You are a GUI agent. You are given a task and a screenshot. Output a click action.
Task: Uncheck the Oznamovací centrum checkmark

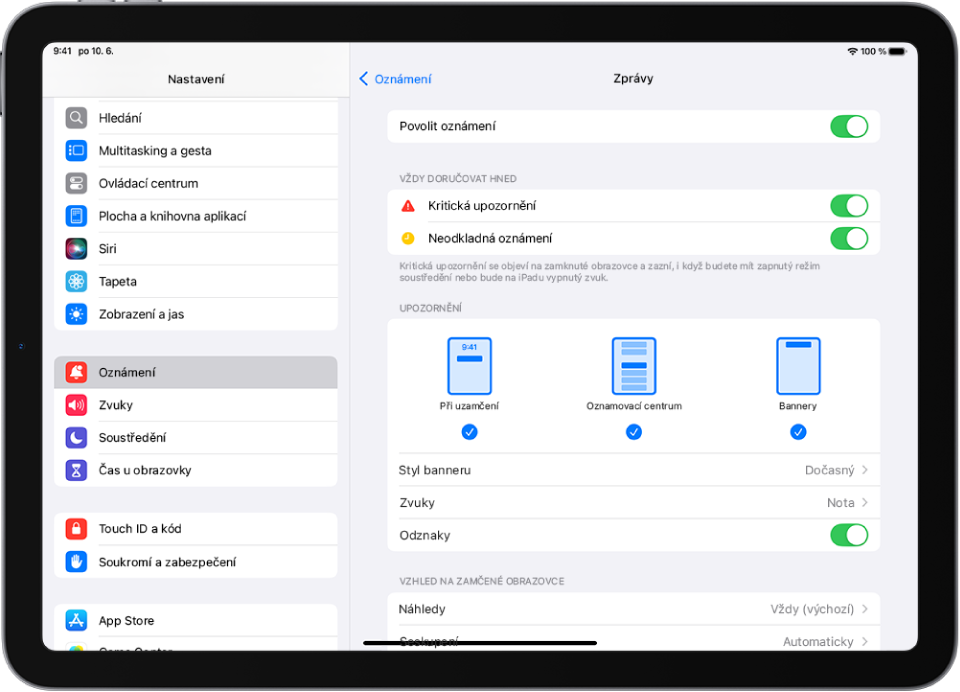click(x=634, y=432)
